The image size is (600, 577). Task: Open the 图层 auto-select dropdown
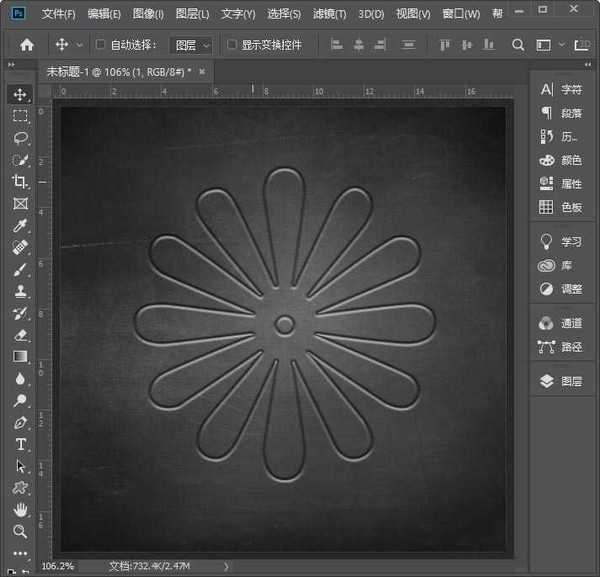tap(192, 45)
